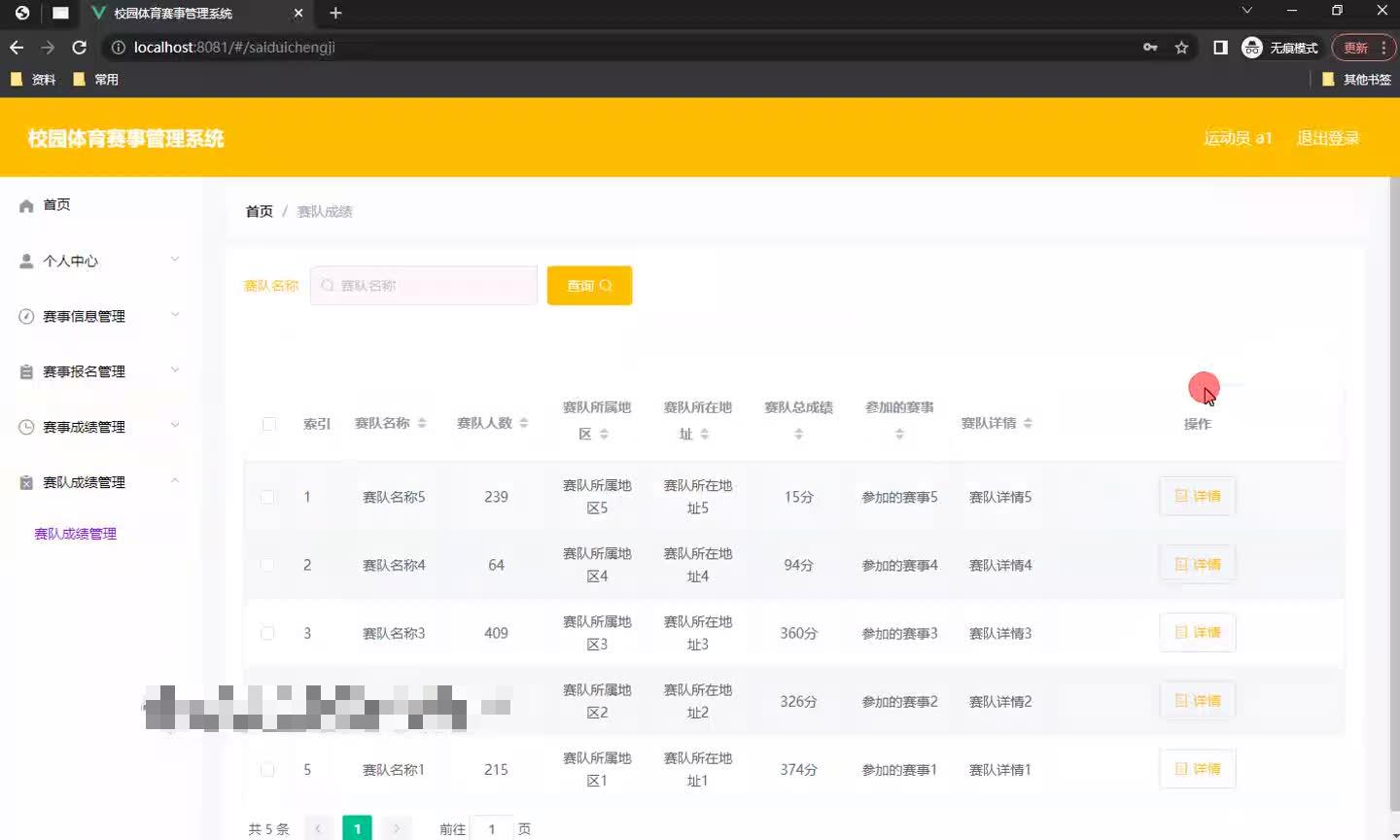Click the clock icon beside 赛事成绩管理
1400x840 pixels.
coord(27,426)
